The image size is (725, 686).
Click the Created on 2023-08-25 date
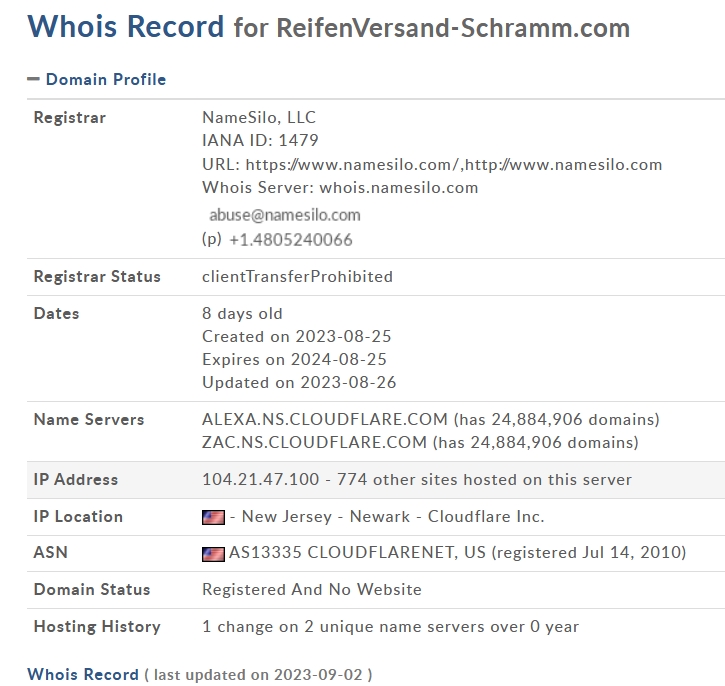click(x=296, y=337)
